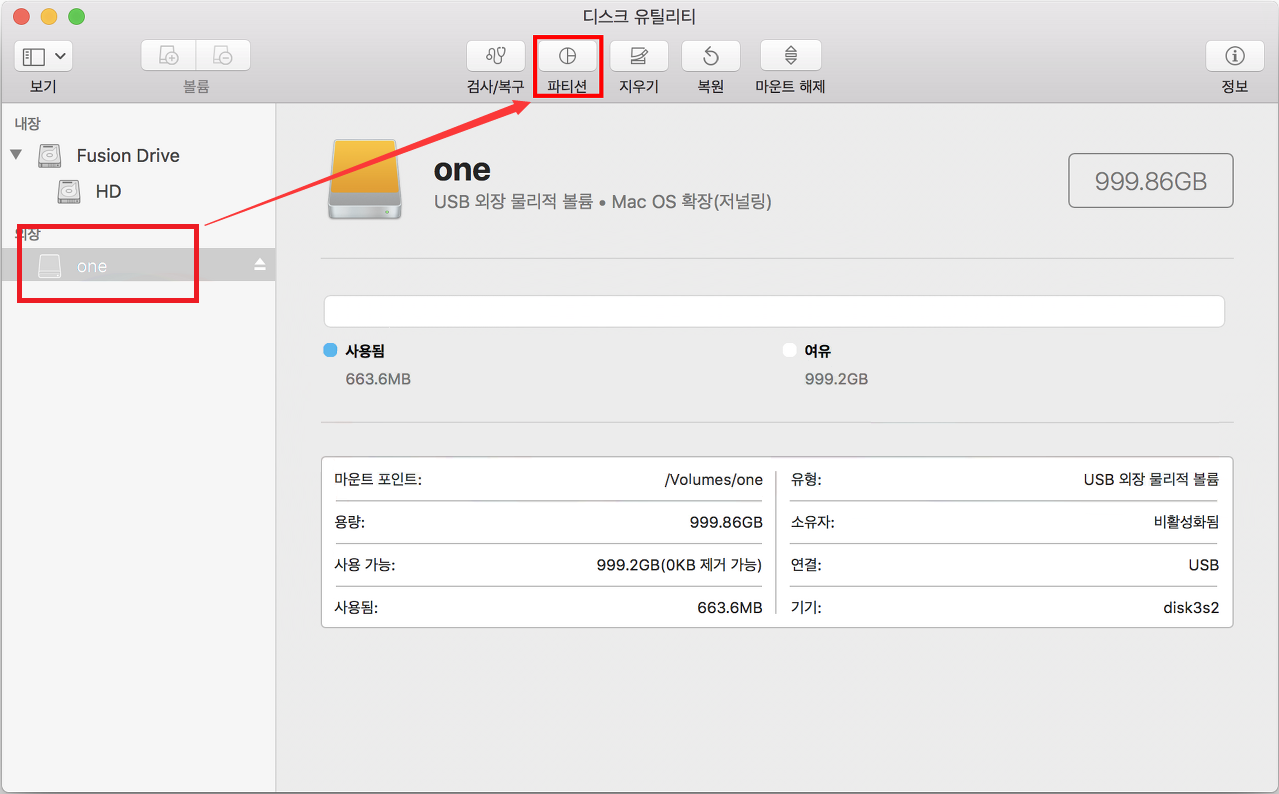Image resolution: width=1279 pixels, height=794 pixels.
Task: Select the 지우기 erase tool
Action: click(x=639, y=56)
